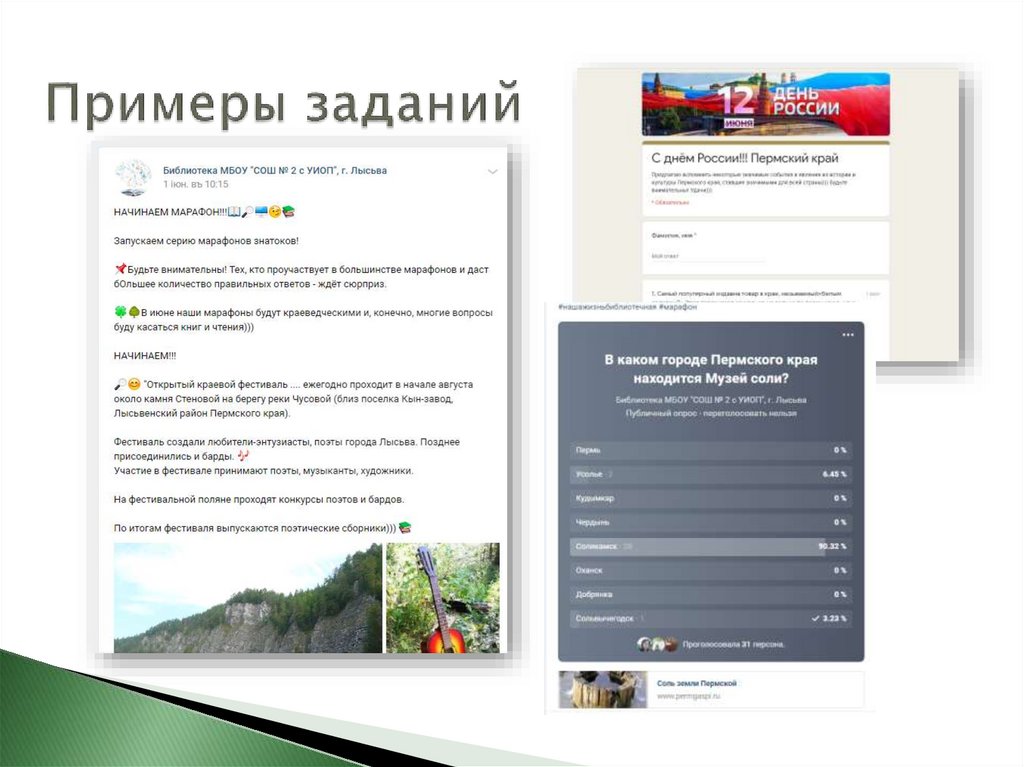Click the checkmark beside 3.23 % result
The height and width of the screenshot is (767, 1024).
click(x=815, y=618)
